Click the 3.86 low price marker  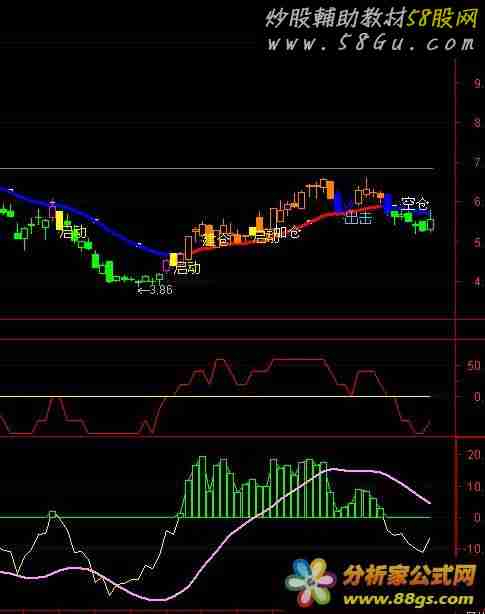[x=155, y=290]
